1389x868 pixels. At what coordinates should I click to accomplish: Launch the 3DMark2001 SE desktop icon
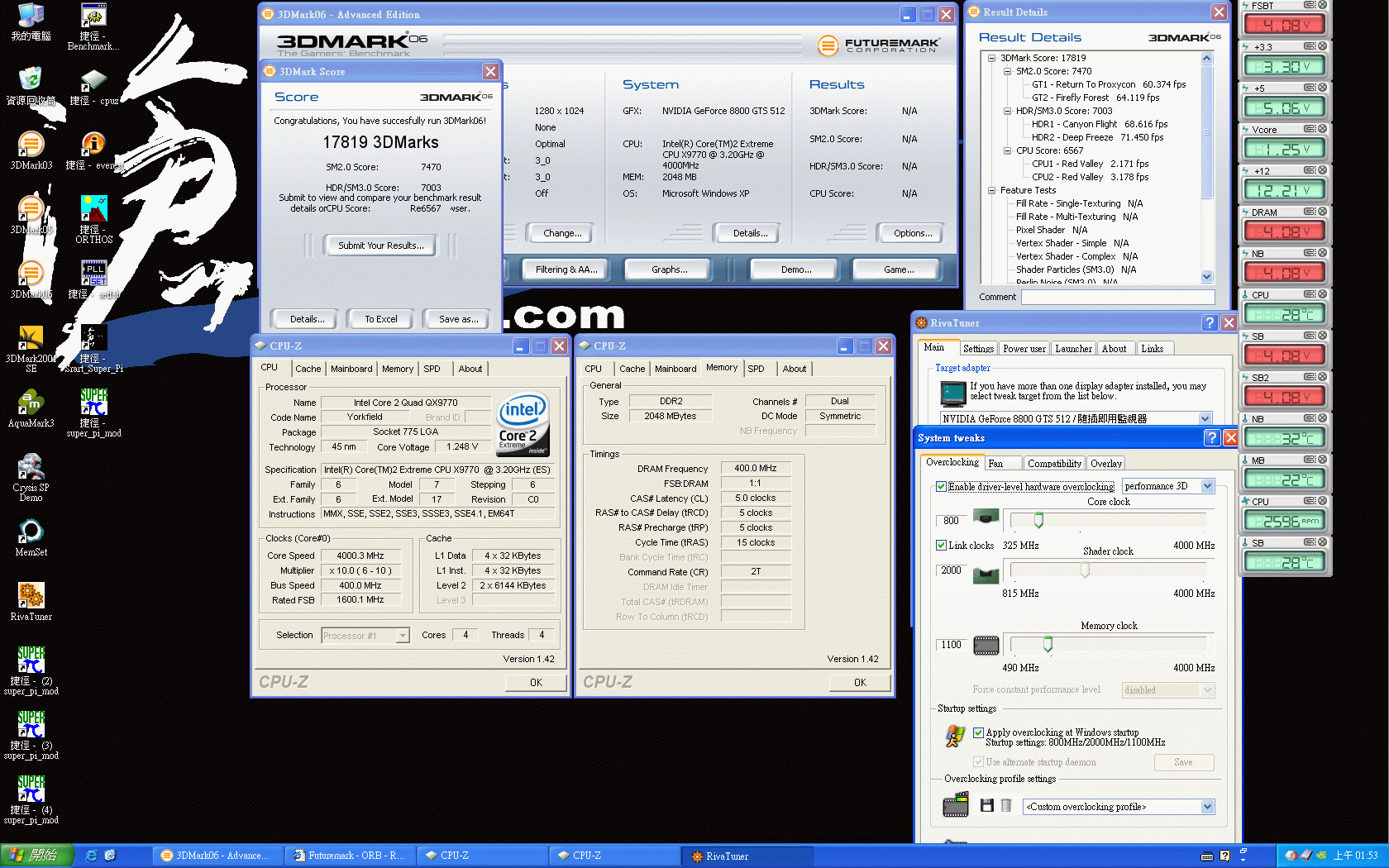tap(31, 348)
